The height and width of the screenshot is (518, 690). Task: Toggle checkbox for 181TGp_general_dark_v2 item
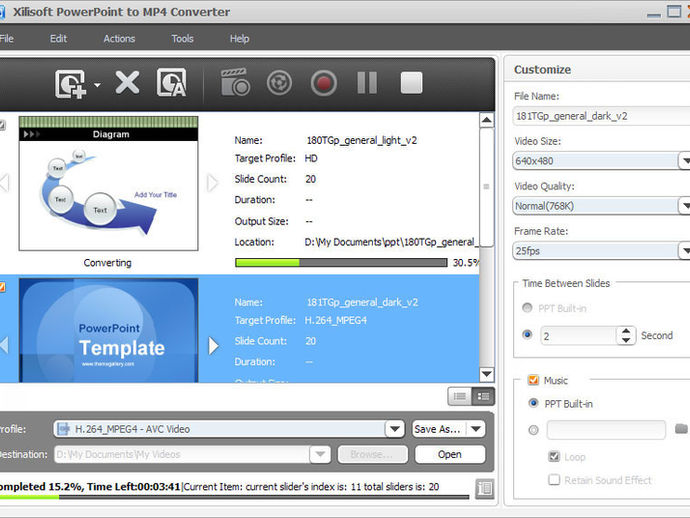pyautogui.click(x=2, y=287)
